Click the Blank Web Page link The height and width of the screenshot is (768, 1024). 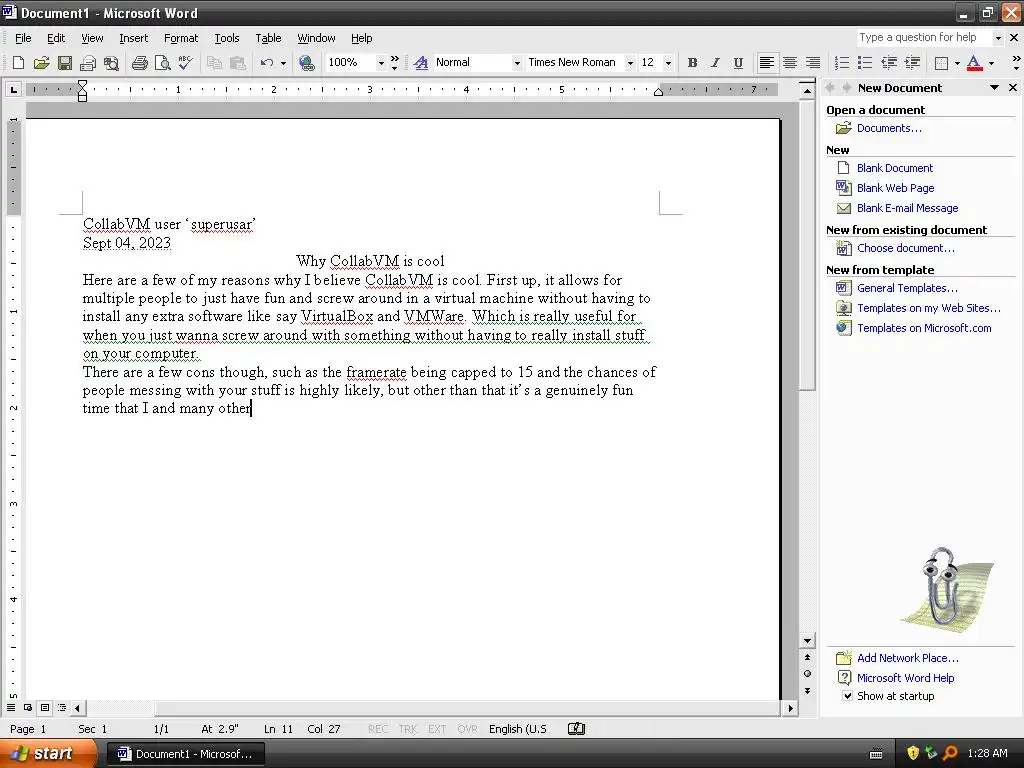tap(895, 188)
